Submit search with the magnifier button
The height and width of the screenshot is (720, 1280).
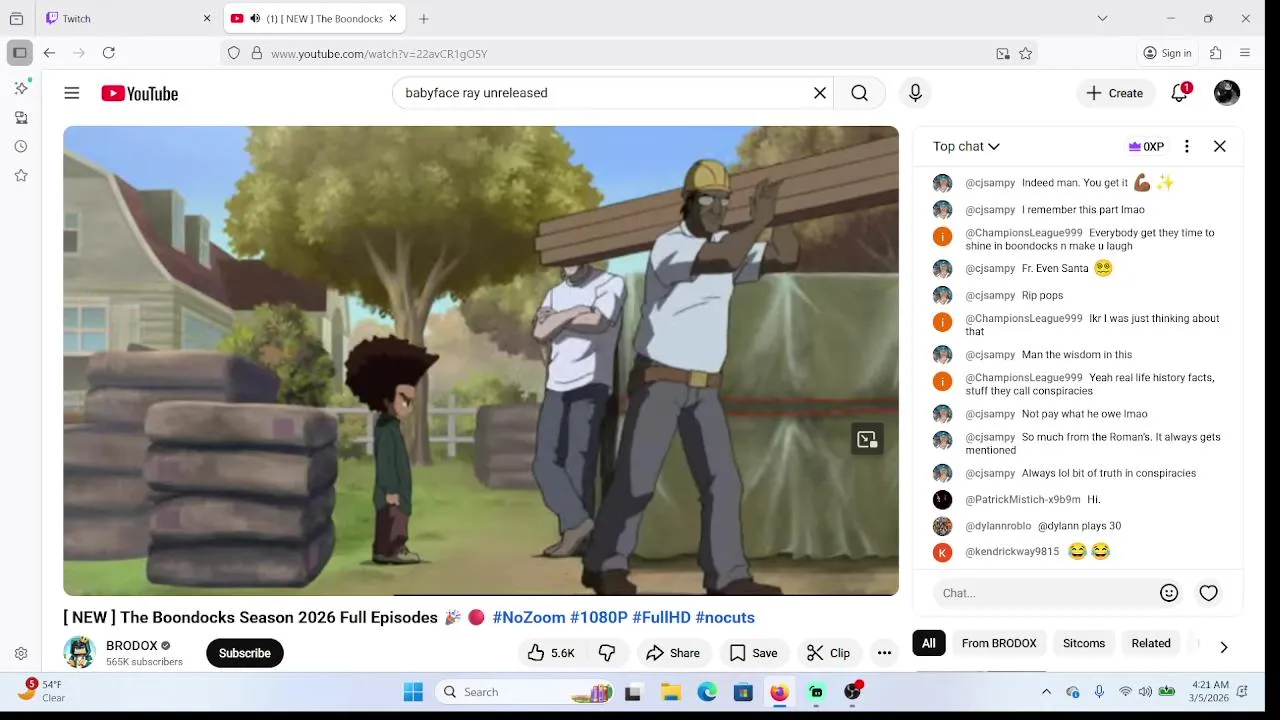[x=860, y=93]
